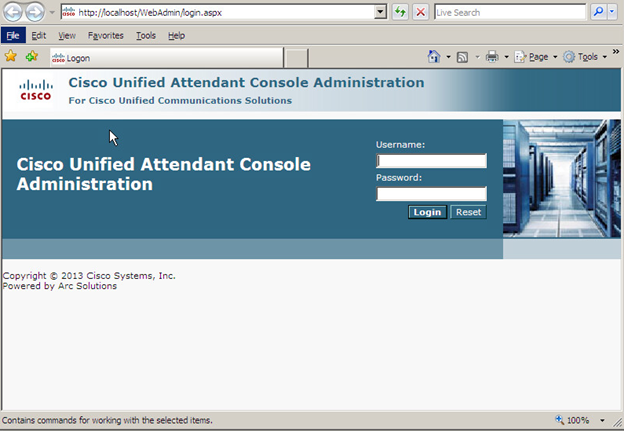624x432 pixels.
Task: Run search with the magnifier icon
Action: [598, 12]
